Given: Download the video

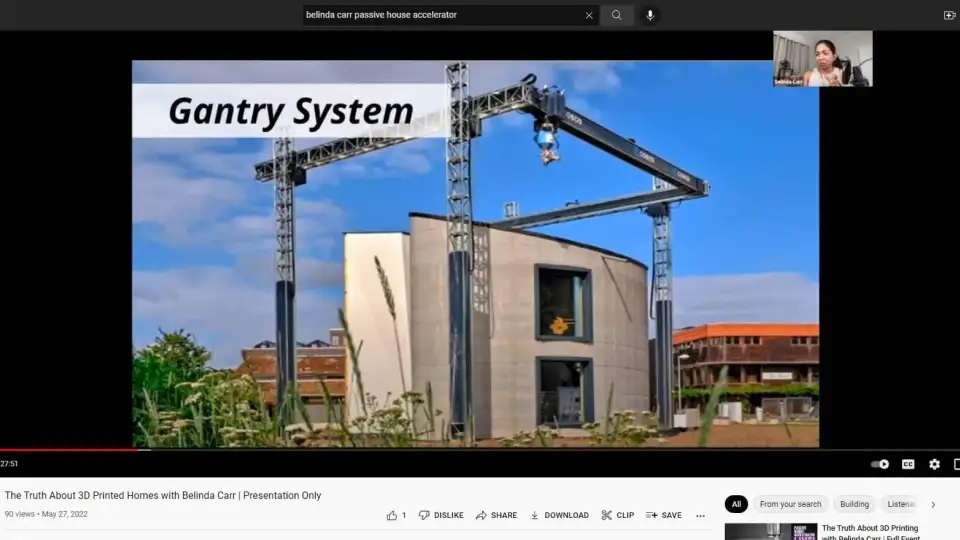Looking at the screenshot, I should pyautogui.click(x=559, y=515).
